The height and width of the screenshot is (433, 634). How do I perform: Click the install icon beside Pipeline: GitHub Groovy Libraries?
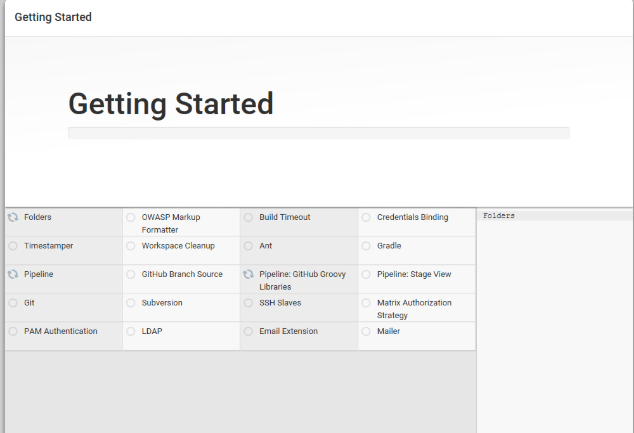[248, 275]
